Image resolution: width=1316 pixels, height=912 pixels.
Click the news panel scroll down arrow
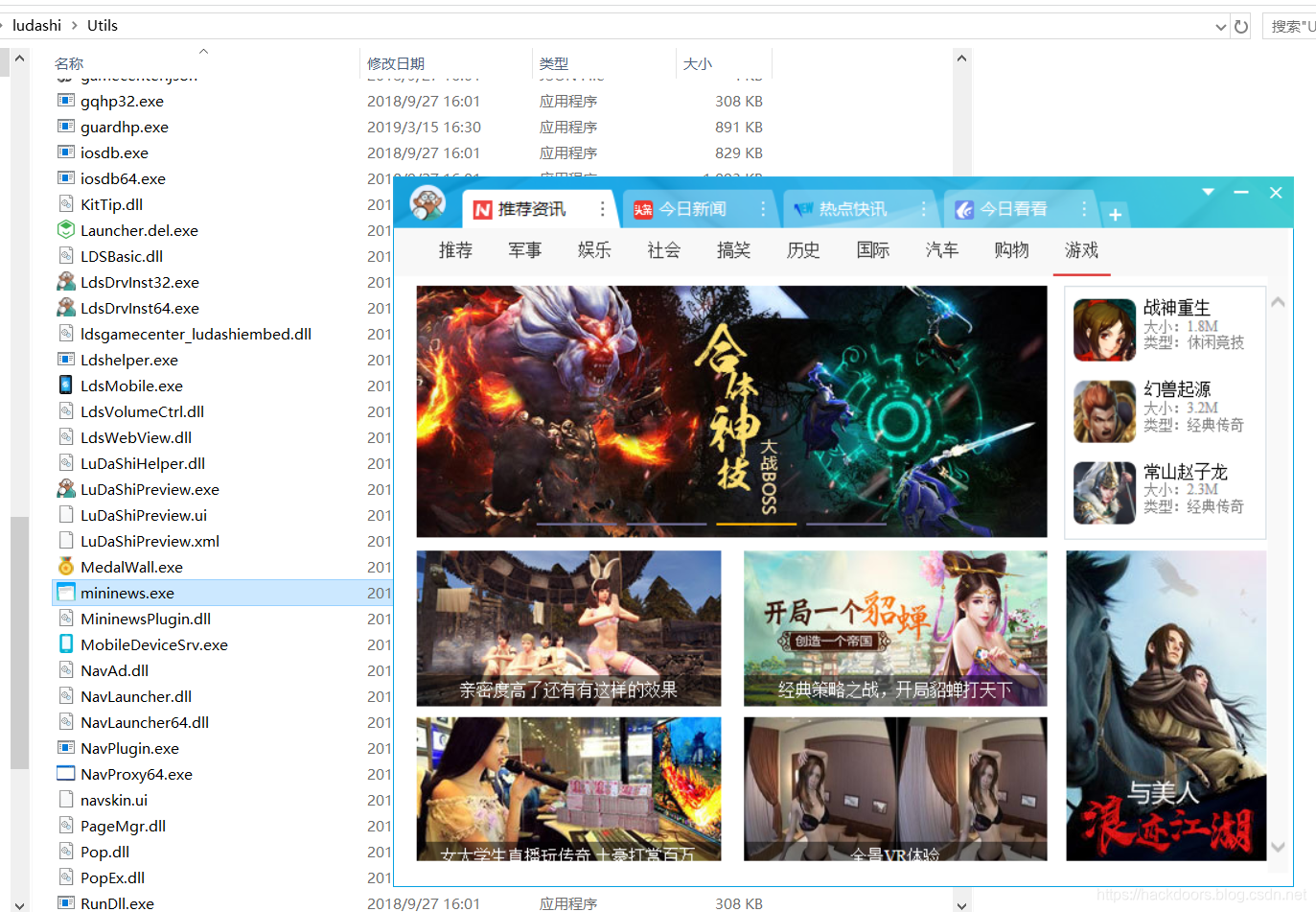[1278, 847]
